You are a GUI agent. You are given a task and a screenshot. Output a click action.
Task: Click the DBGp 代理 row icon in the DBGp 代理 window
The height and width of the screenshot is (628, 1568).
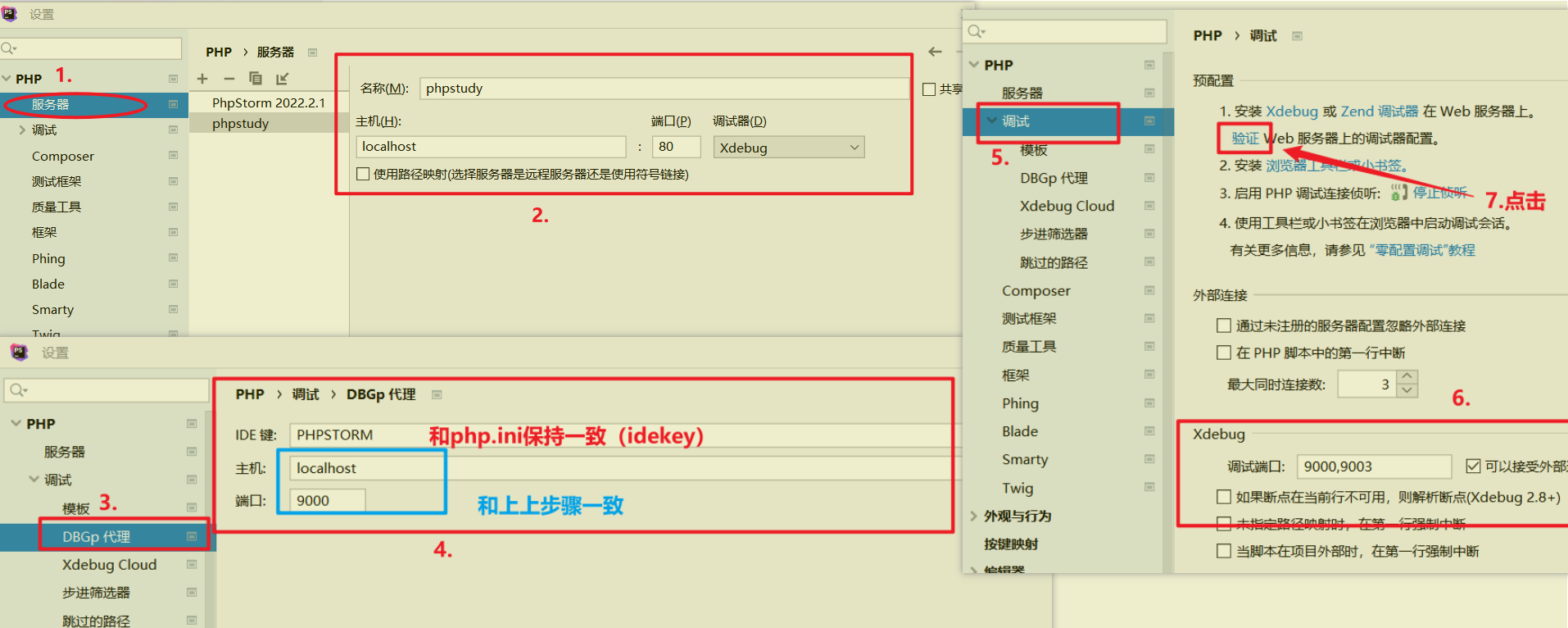(x=192, y=536)
